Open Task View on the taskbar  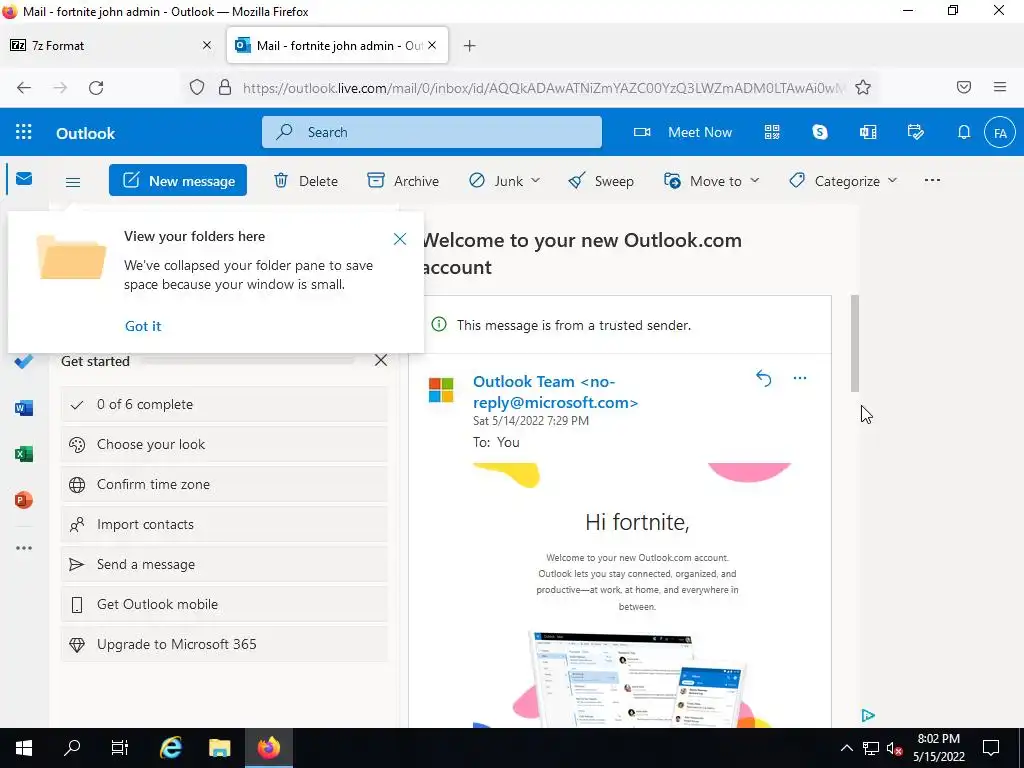pyautogui.click(x=120, y=748)
